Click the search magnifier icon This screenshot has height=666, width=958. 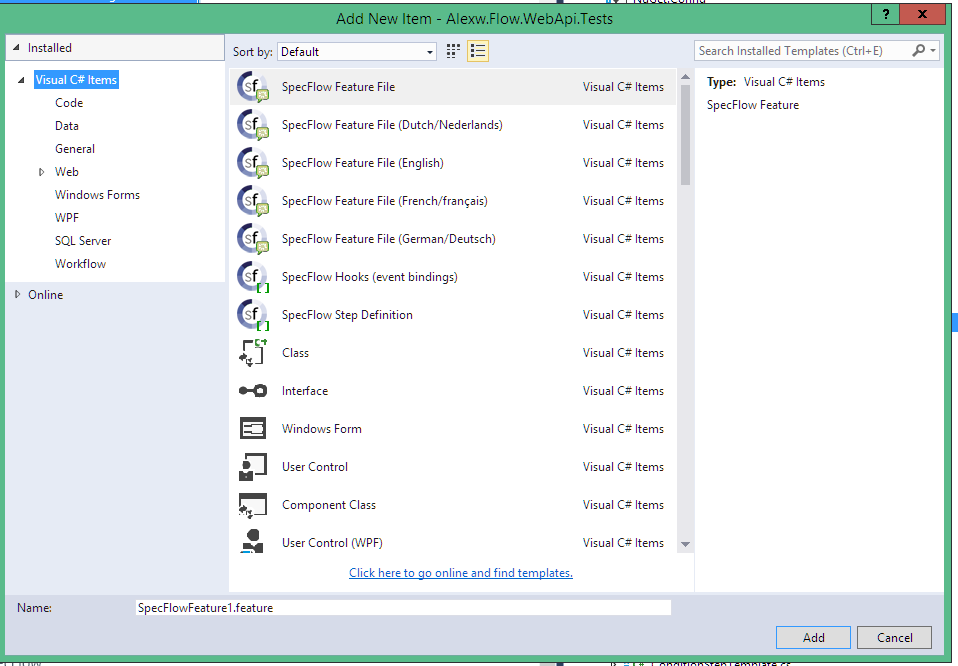coord(918,51)
